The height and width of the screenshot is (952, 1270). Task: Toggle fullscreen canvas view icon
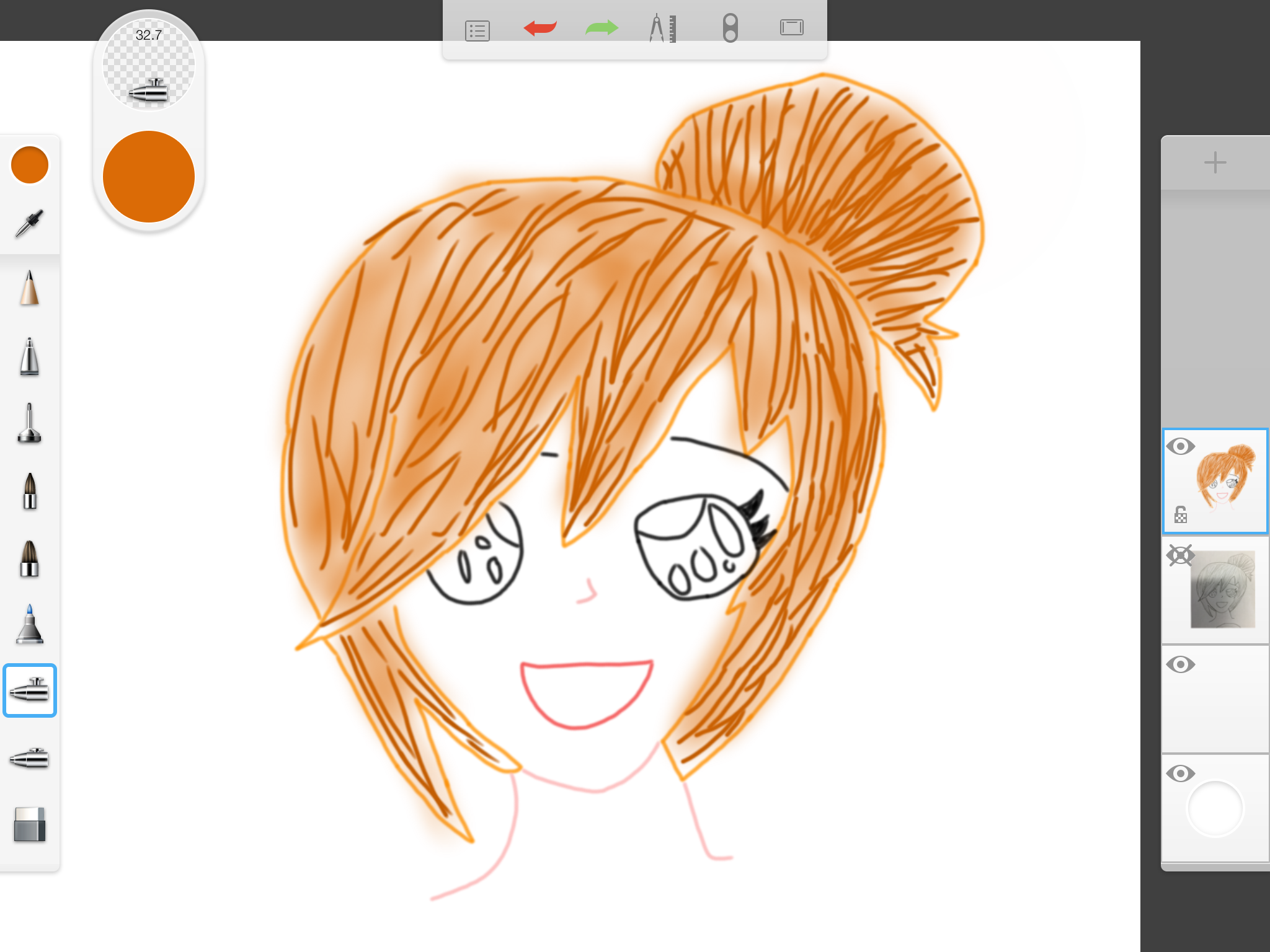click(x=791, y=27)
